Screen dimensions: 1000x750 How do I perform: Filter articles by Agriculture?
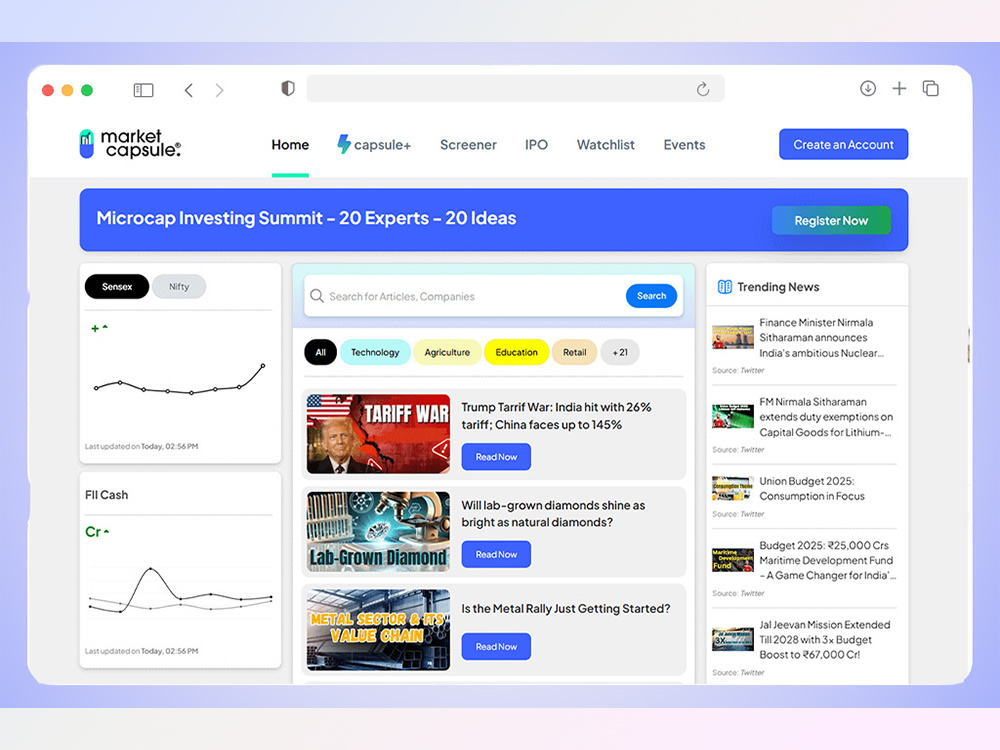click(447, 352)
